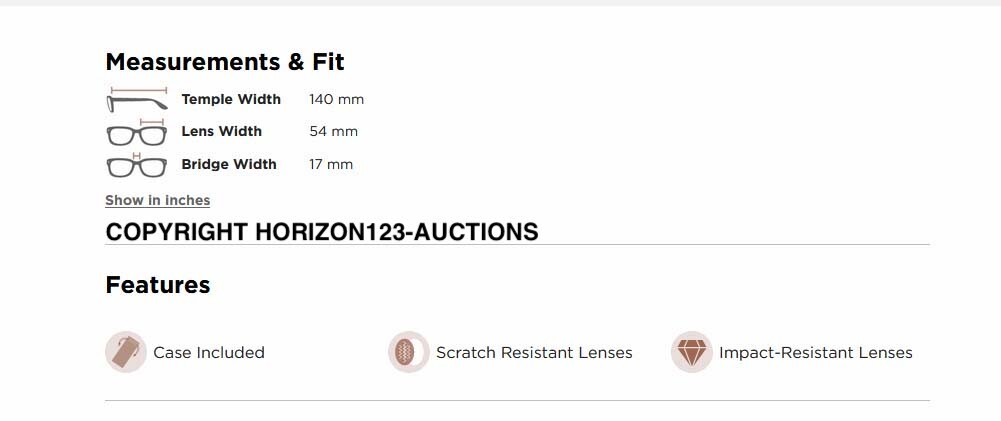
Task: Click the Temple Width glasses side-view icon
Action: pos(136,100)
